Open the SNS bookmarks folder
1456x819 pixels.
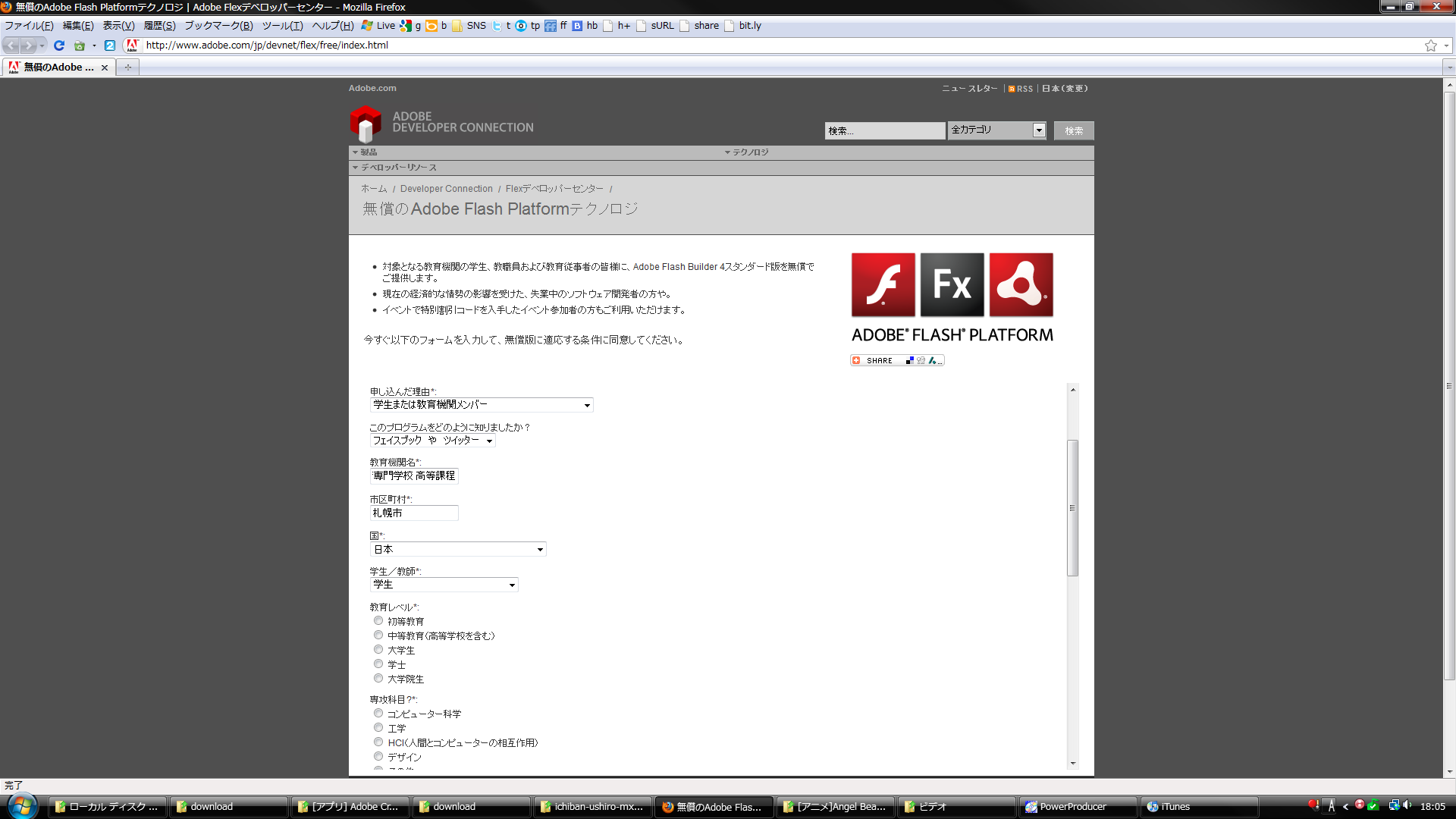469,26
